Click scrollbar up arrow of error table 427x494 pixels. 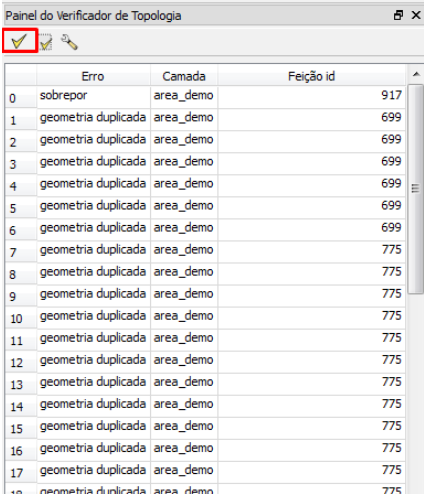pyautogui.click(x=416, y=74)
